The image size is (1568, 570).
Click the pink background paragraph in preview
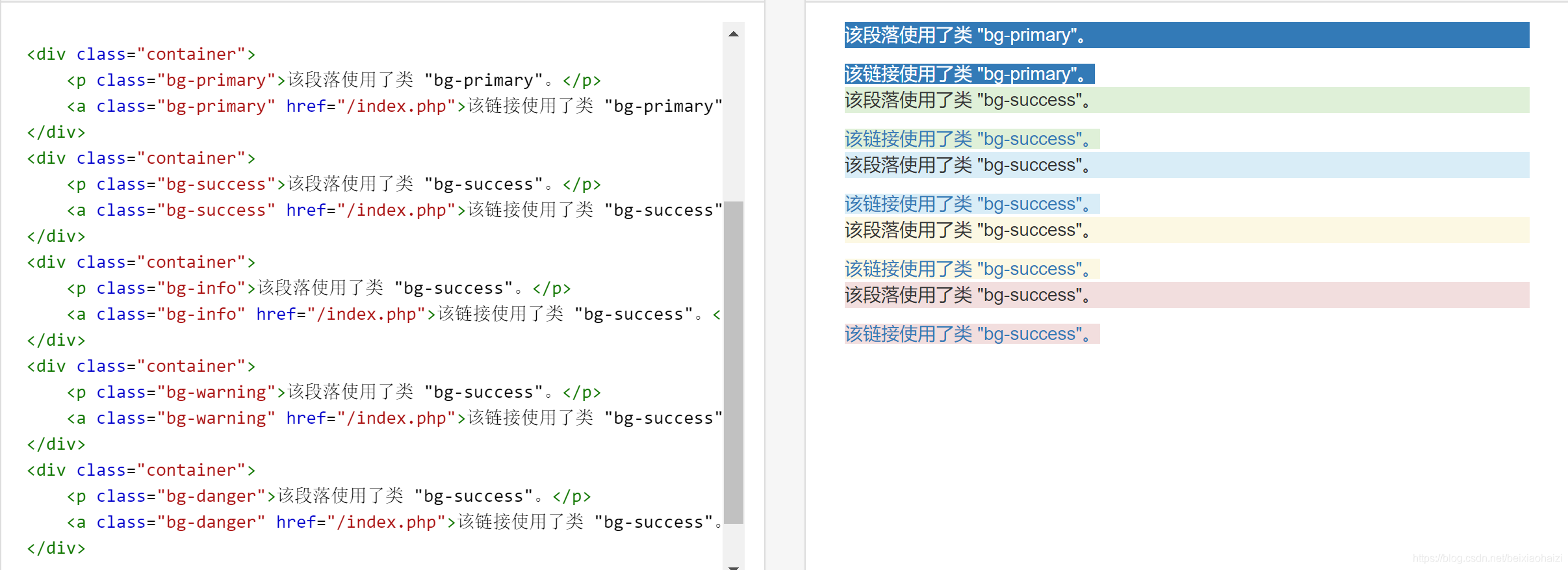coord(1187,295)
